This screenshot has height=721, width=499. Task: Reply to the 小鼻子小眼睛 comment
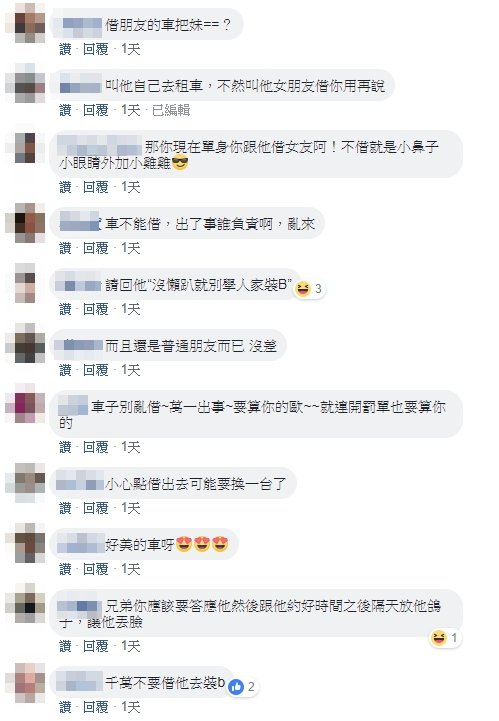pyautogui.click(x=96, y=187)
